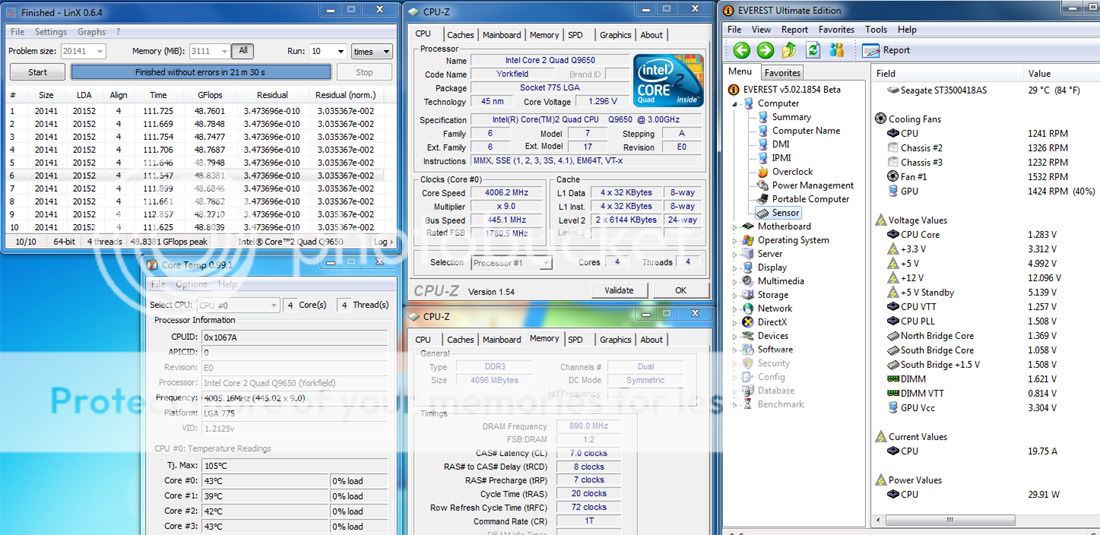The height and width of the screenshot is (535, 1100).
Task: Select DMI item in EVEREST tree
Action: click(x=780, y=144)
